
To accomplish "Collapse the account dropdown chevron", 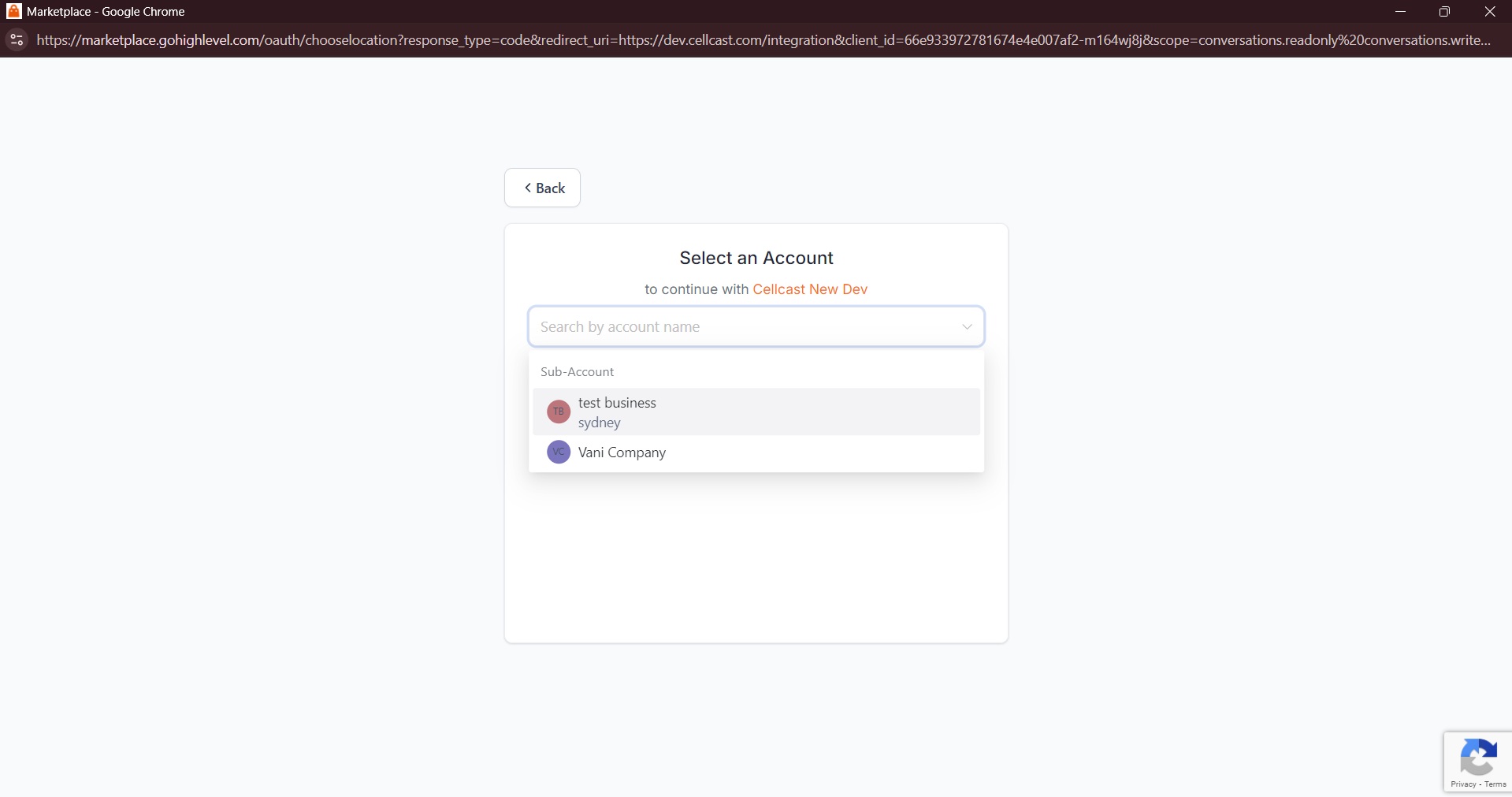I will point(967,326).
